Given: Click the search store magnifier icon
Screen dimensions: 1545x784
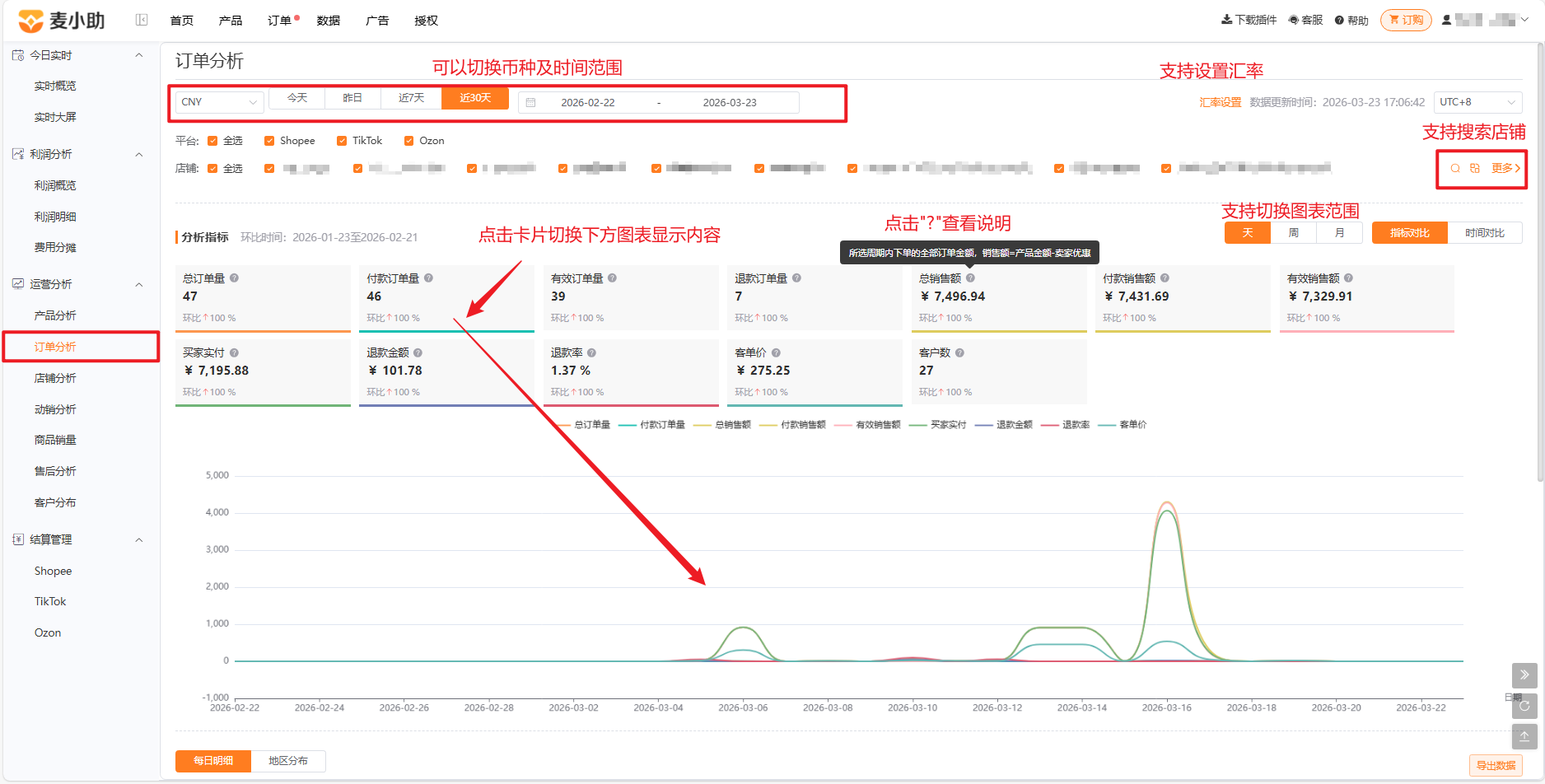Looking at the screenshot, I should pyautogui.click(x=1455, y=168).
